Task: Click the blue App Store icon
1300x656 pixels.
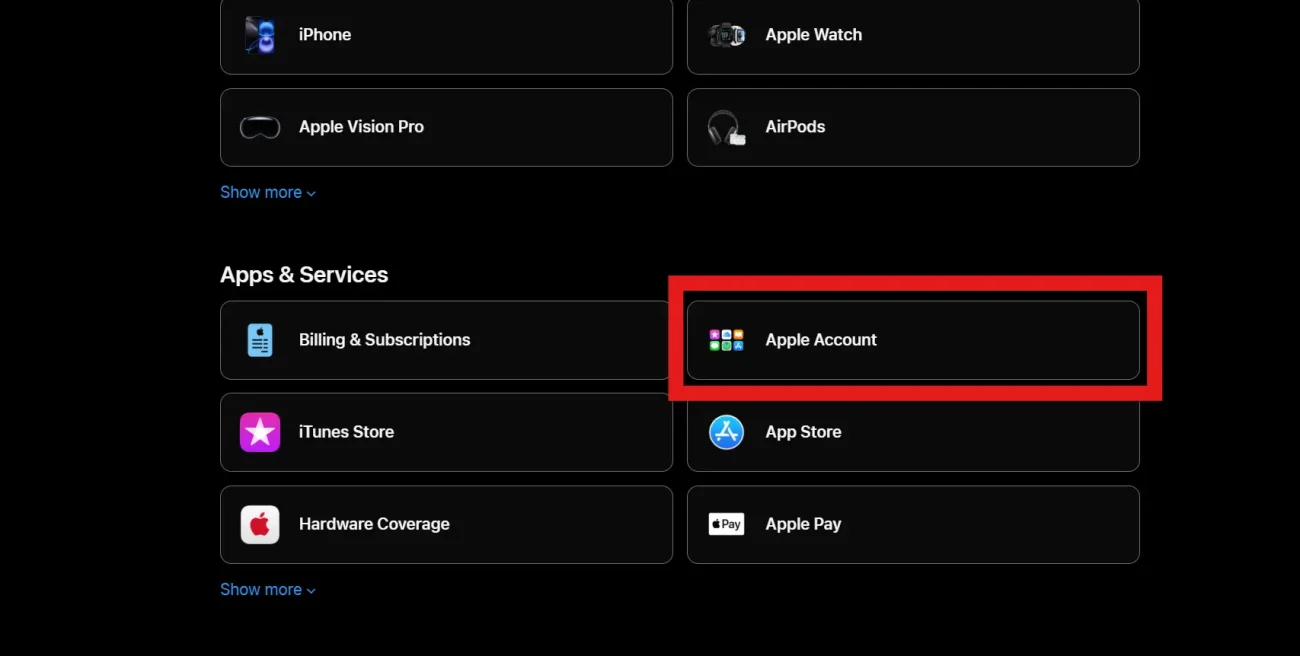Action: [x=726, y=432]
